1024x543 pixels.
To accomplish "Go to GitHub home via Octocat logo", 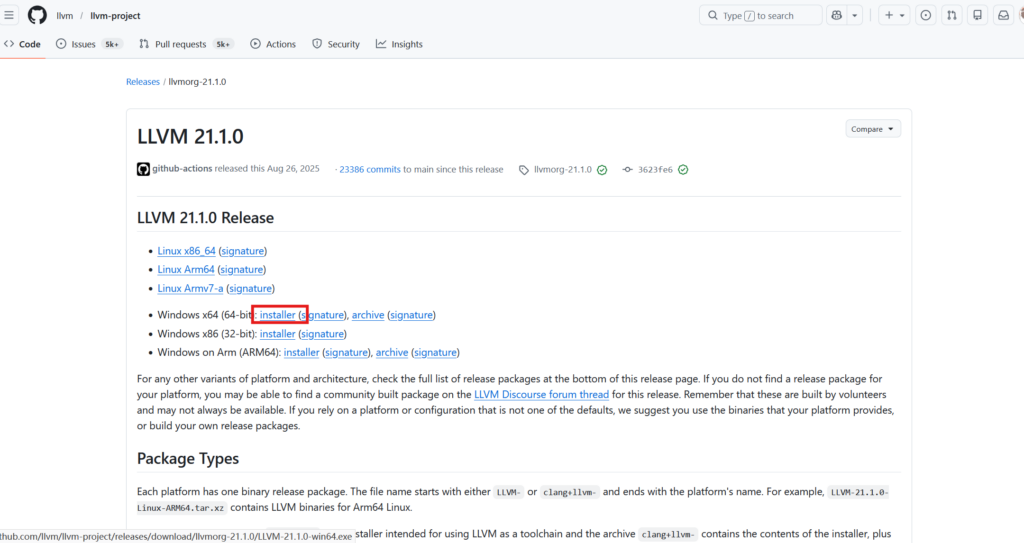I will (x=37, y=15).
